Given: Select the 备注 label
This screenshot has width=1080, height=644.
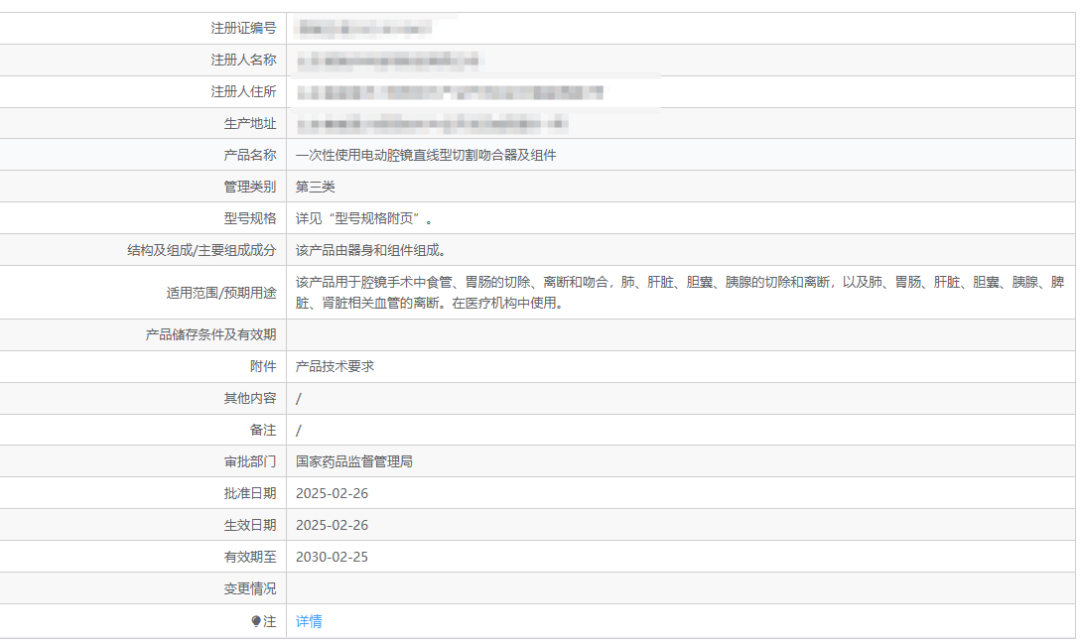Looking at the screenshot, I should pos(263,430).
